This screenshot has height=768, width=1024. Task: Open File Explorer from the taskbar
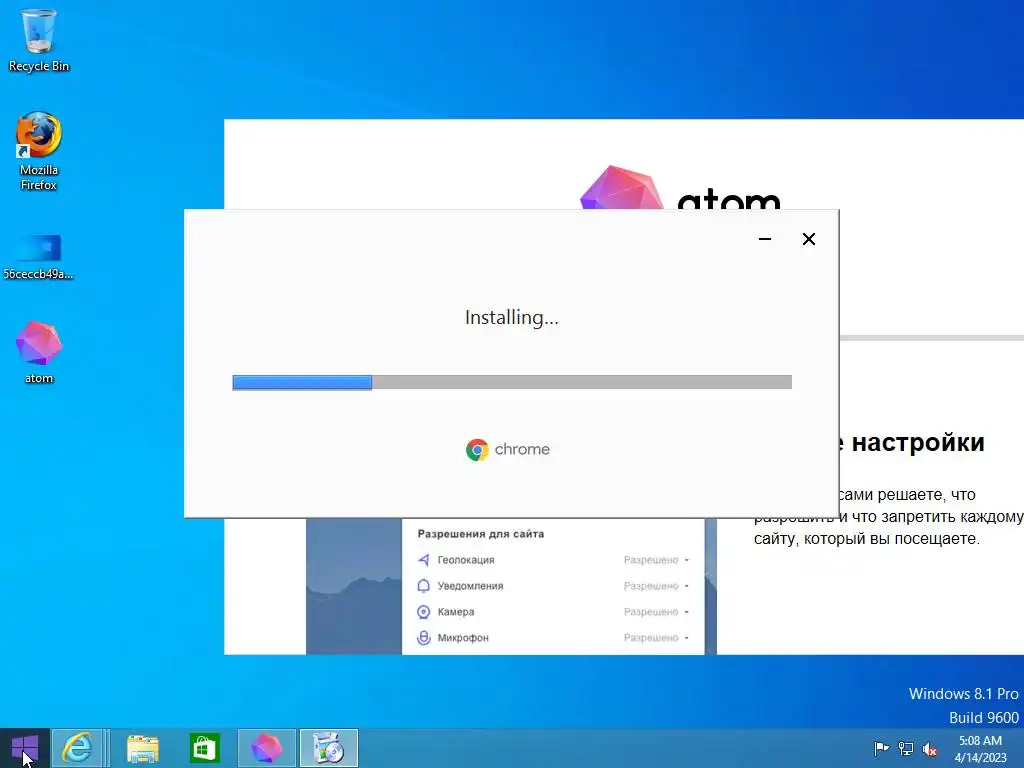(142, 748)
